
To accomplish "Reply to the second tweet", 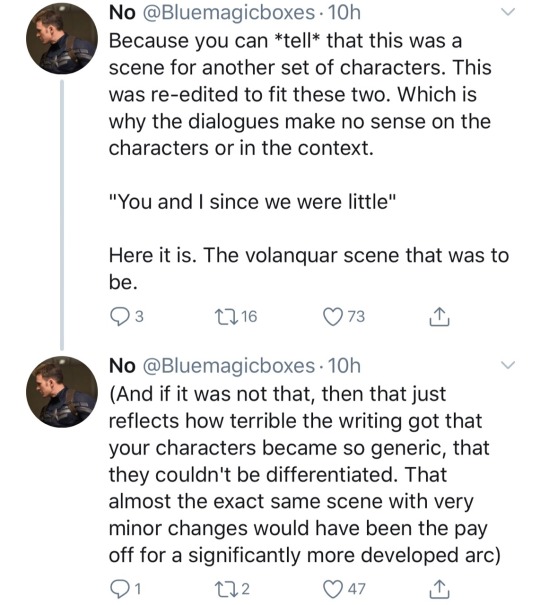I will pyautogui.click(x=126, y=589).
